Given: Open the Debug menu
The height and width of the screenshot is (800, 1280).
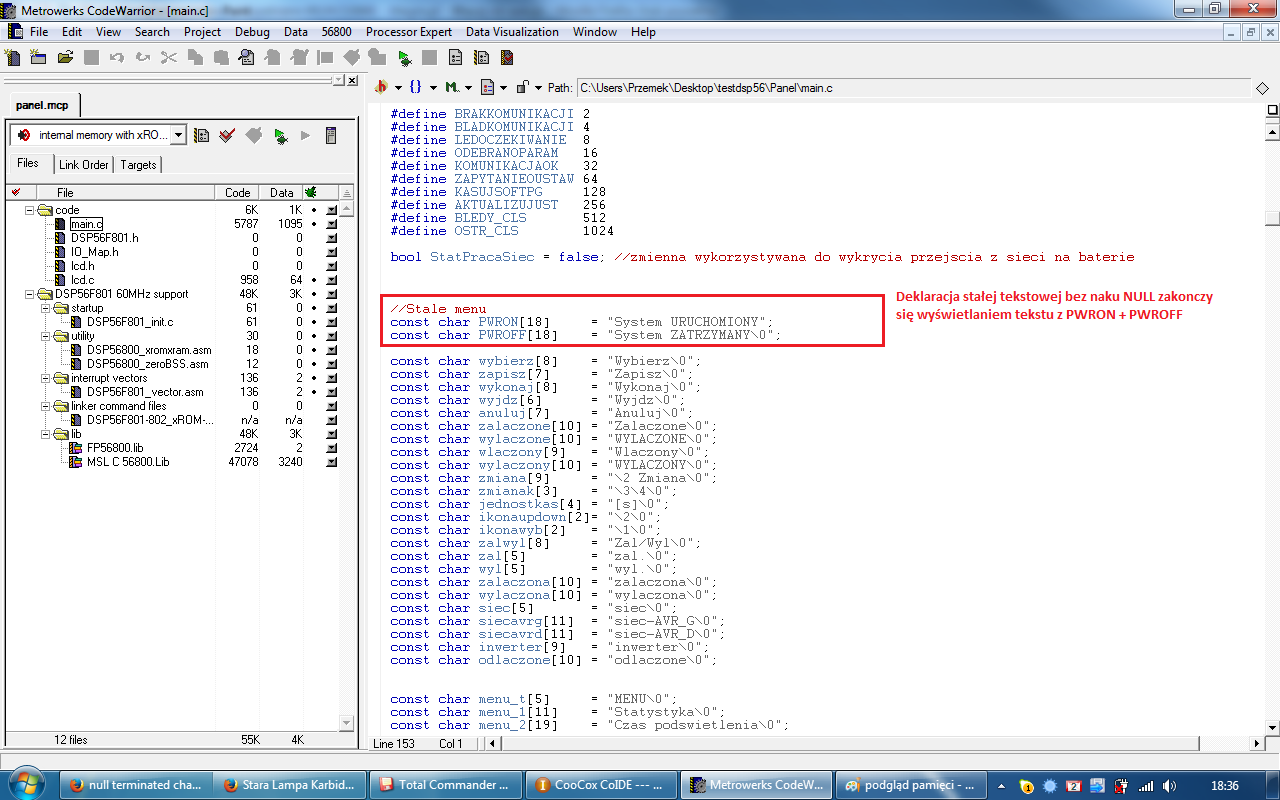Looking at the screenshot, I should (252, 32).
